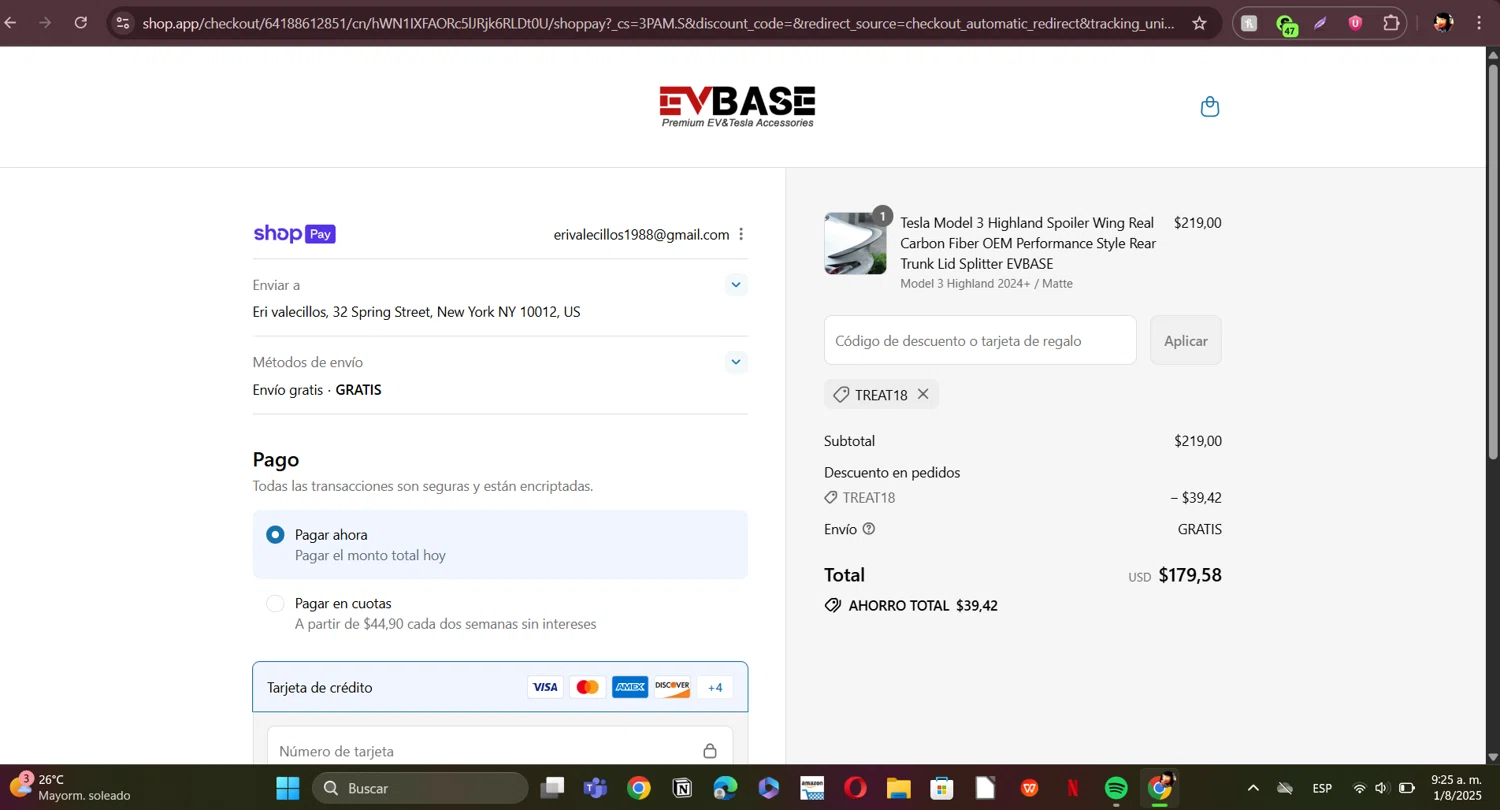Open the account options three-dot menu beside the email
The width and height of the screenshot is (1500, 810).
pyautogui.click(x=741, y=234)
